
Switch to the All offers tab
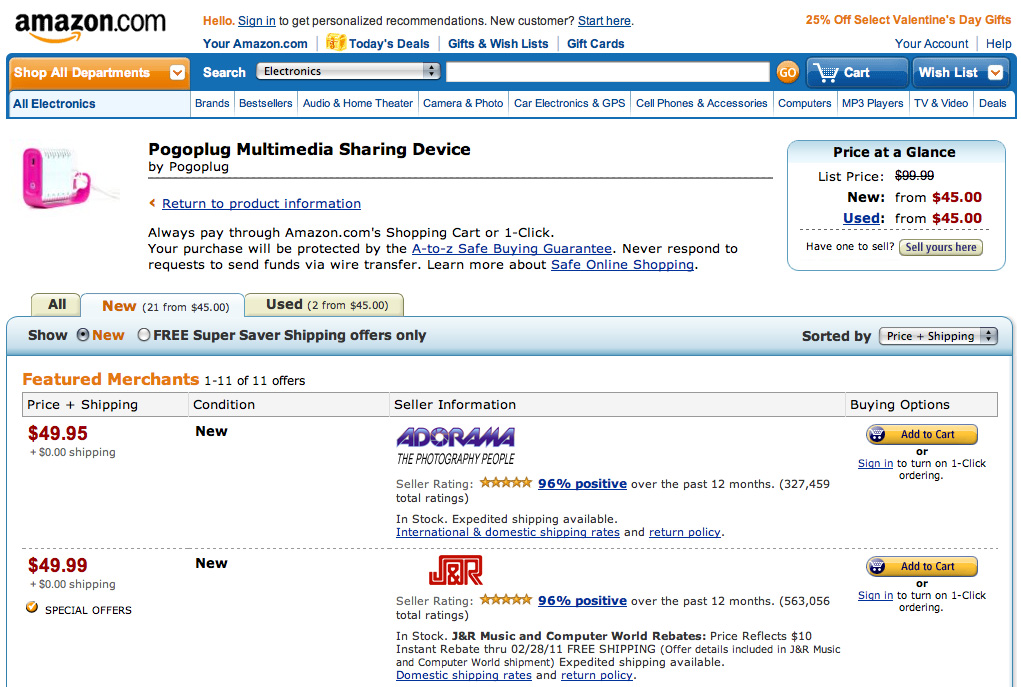57,305
